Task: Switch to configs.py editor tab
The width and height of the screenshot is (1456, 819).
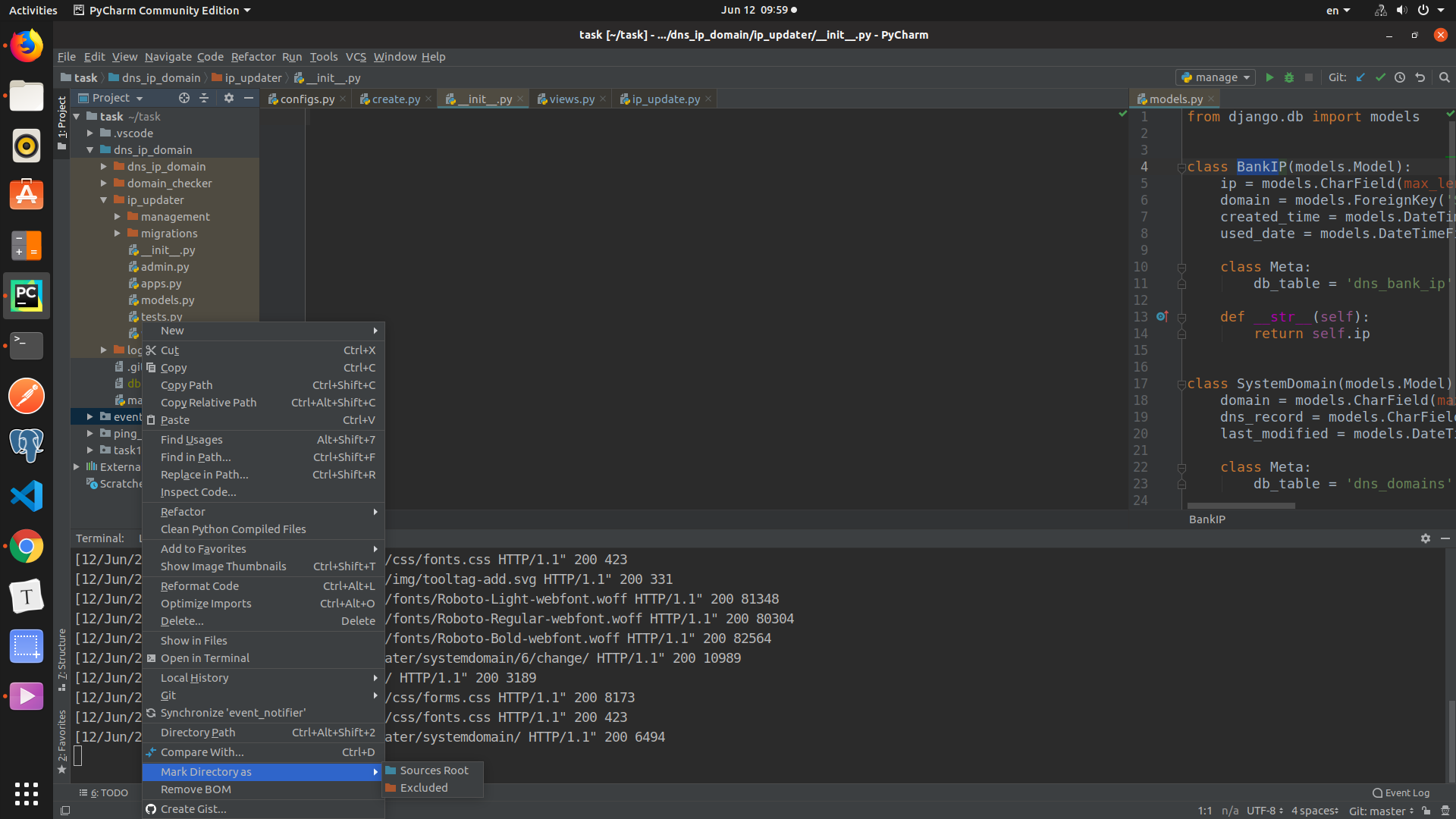Action: click(306, 99)
